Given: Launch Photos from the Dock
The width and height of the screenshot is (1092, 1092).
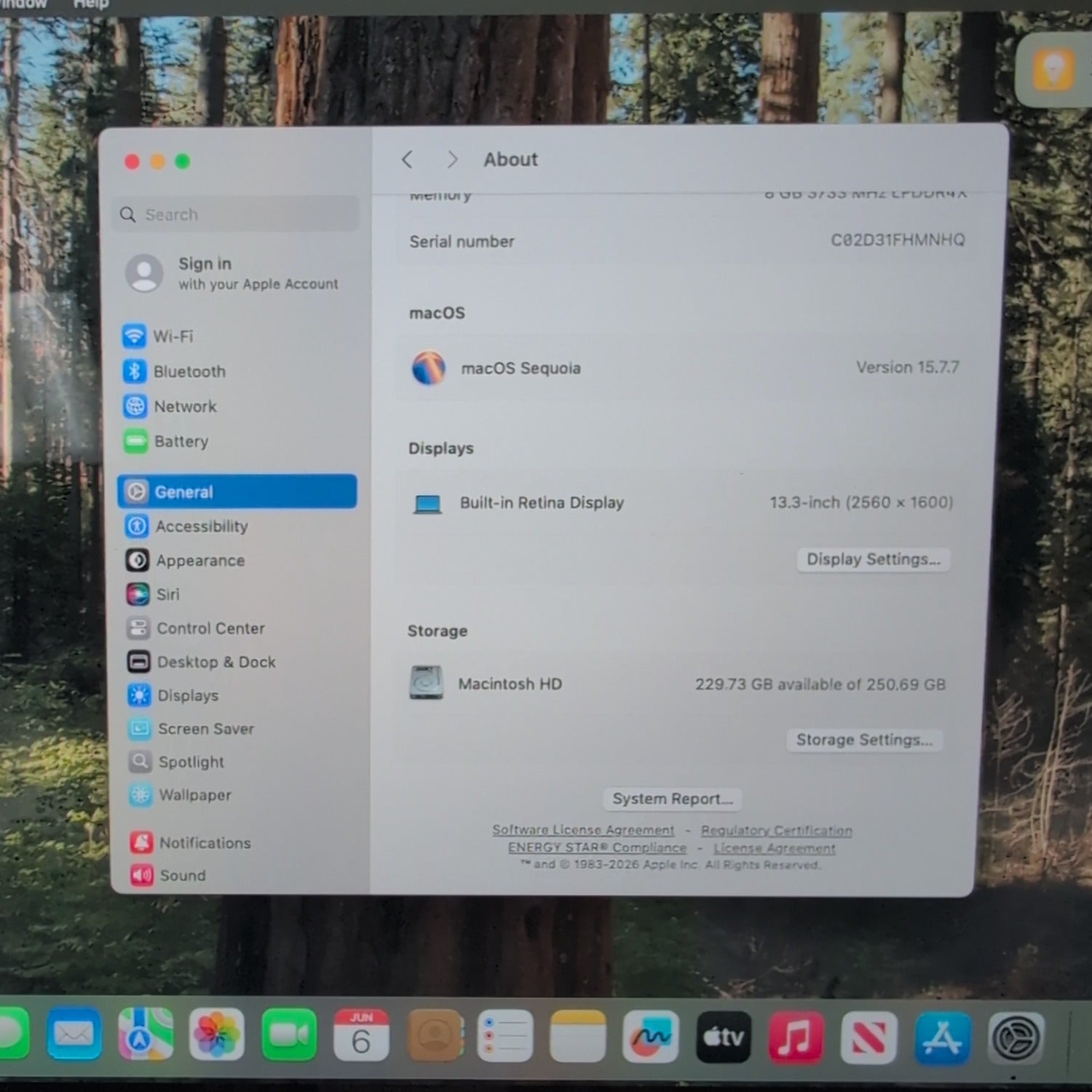Looking at the screenshot, I should (217, 1034).
